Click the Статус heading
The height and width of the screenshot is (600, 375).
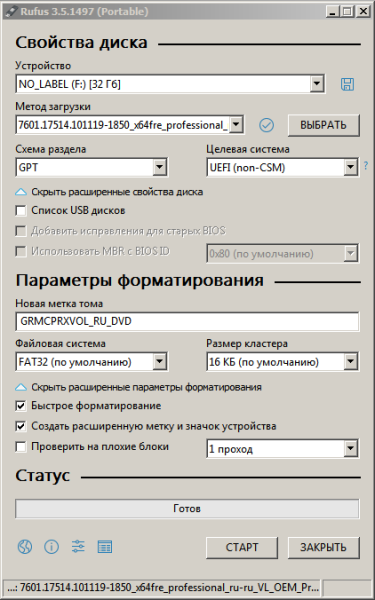pos(42,475)
